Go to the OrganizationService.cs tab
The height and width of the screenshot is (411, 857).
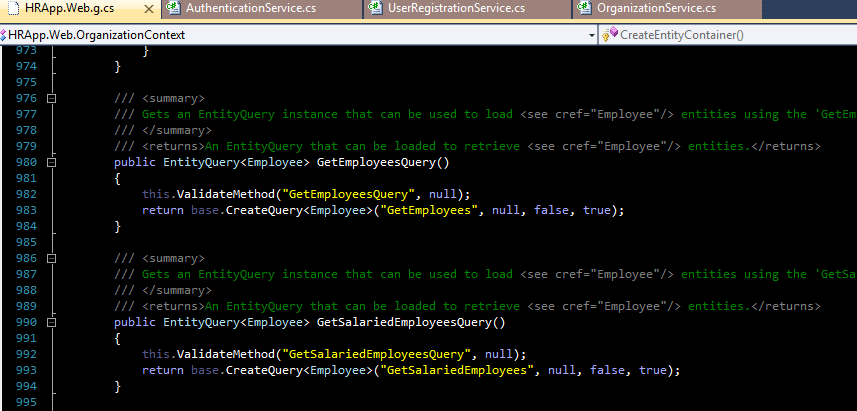click(655, 9)
